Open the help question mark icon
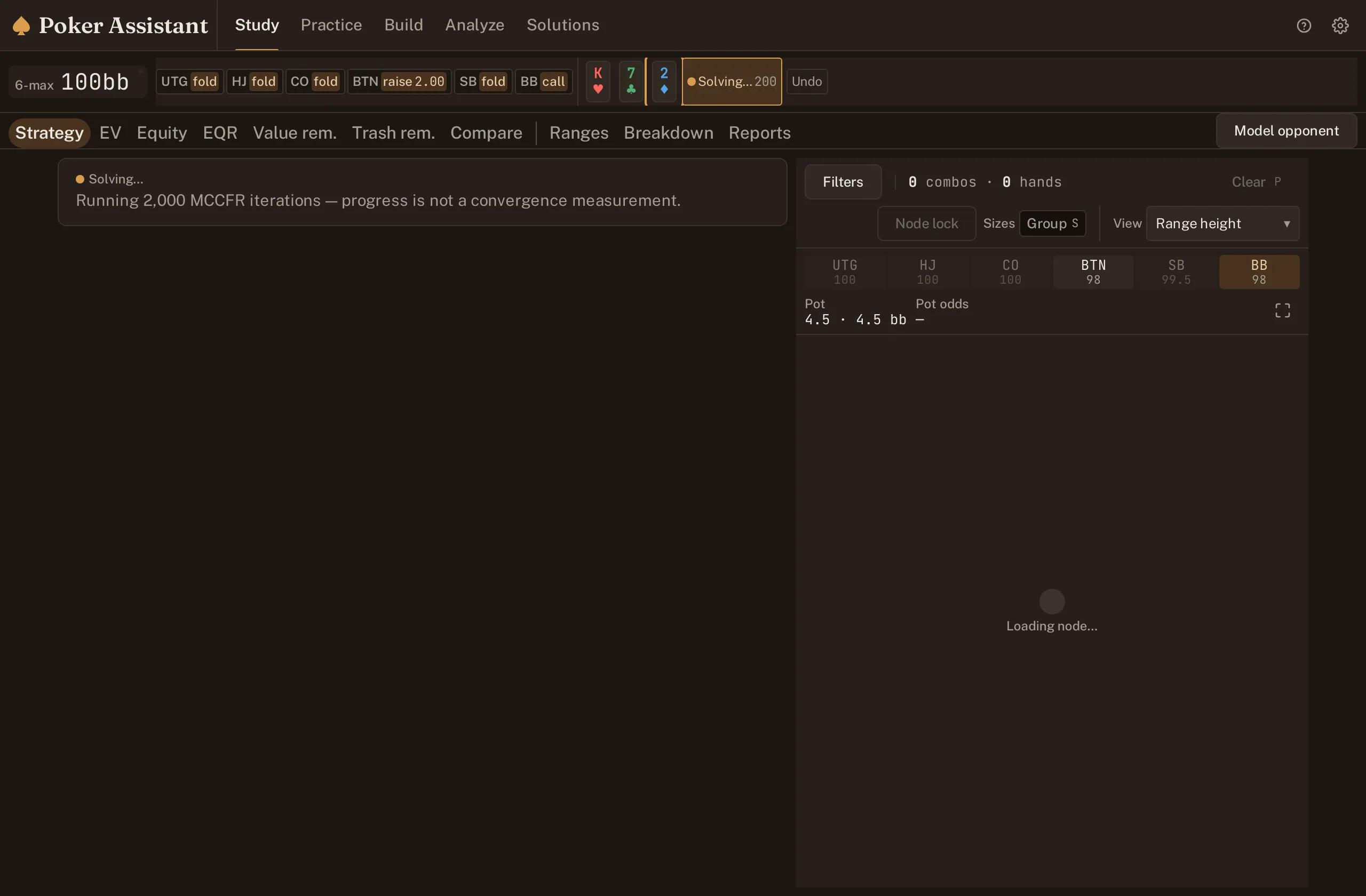1366x896 pixels. (1304, 26)
